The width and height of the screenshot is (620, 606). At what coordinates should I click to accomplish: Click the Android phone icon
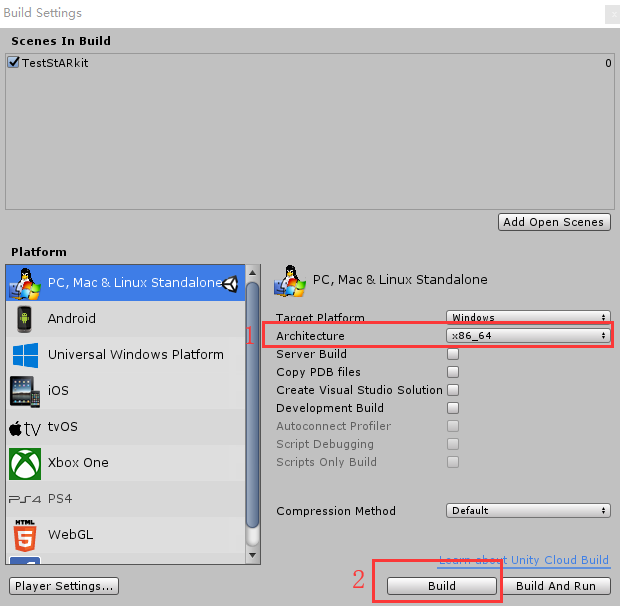point(25,319)
